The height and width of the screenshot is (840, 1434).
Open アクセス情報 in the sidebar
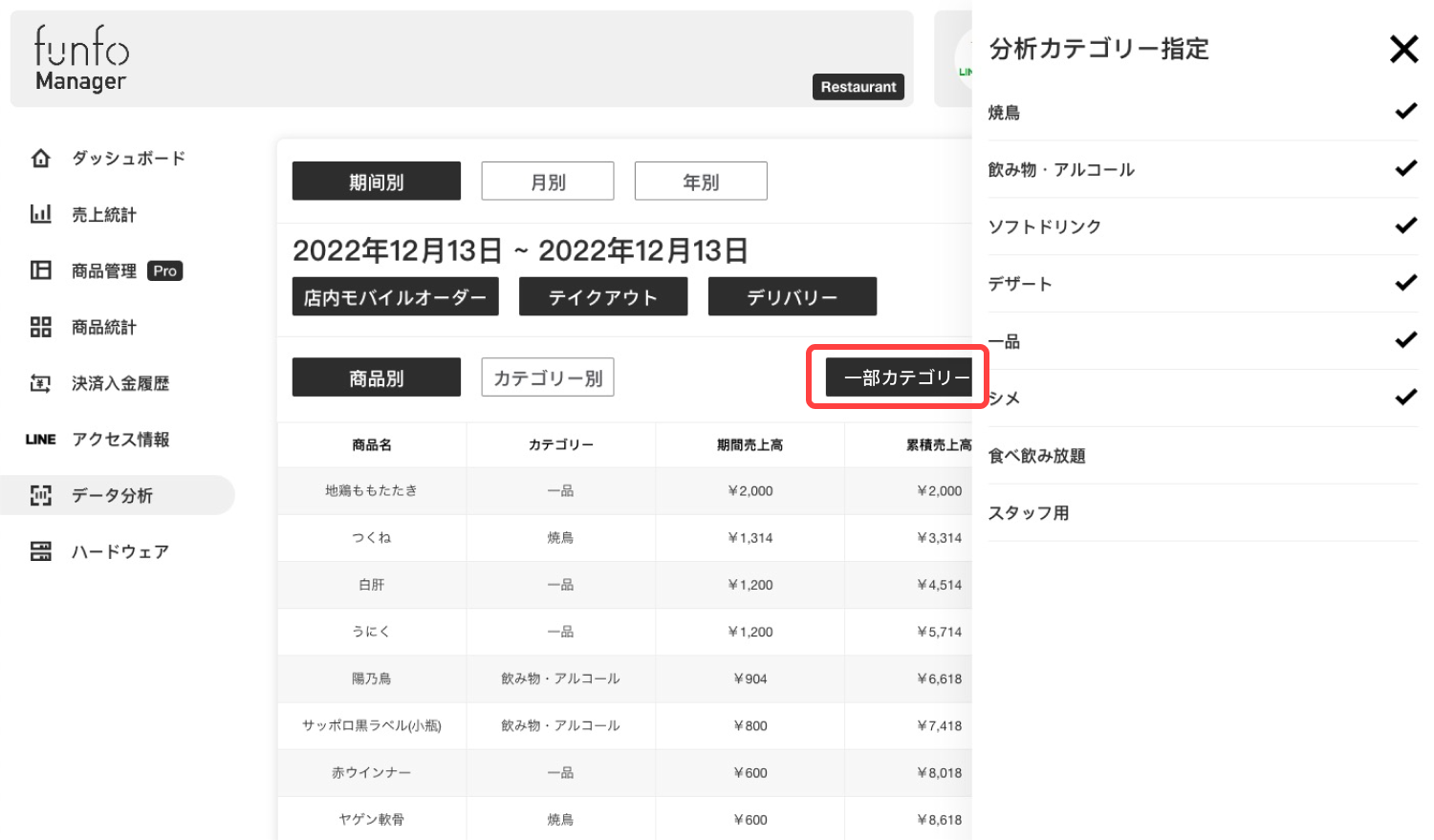point(120,440)
